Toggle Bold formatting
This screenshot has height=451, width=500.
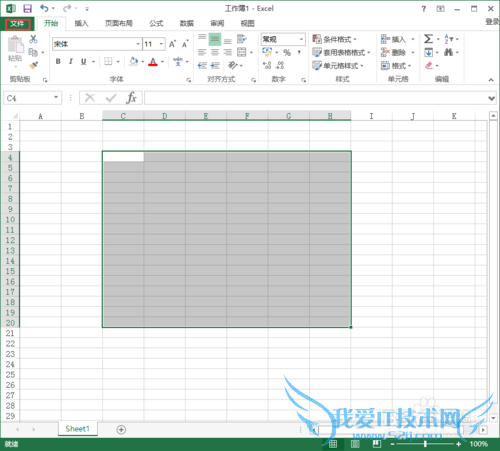pos(58,61)
